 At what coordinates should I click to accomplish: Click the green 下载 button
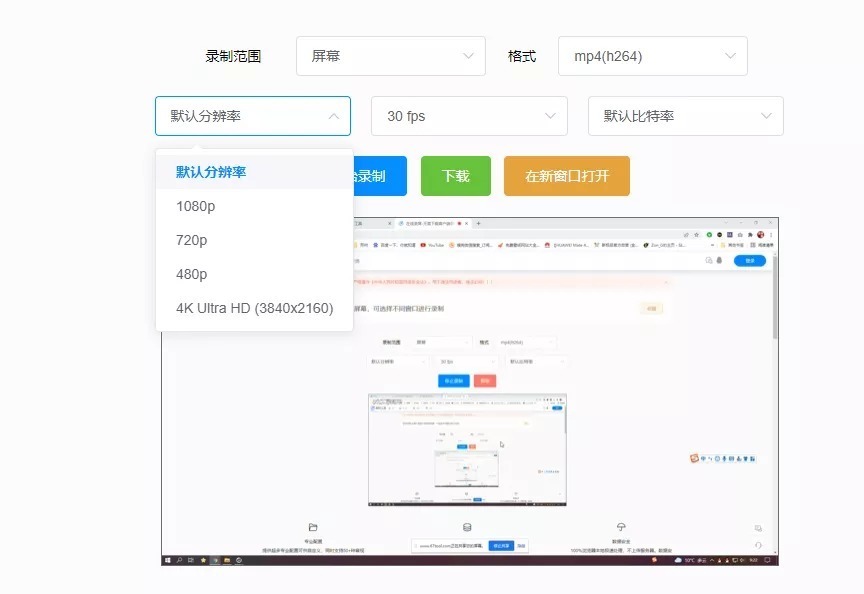click(455, 176)
